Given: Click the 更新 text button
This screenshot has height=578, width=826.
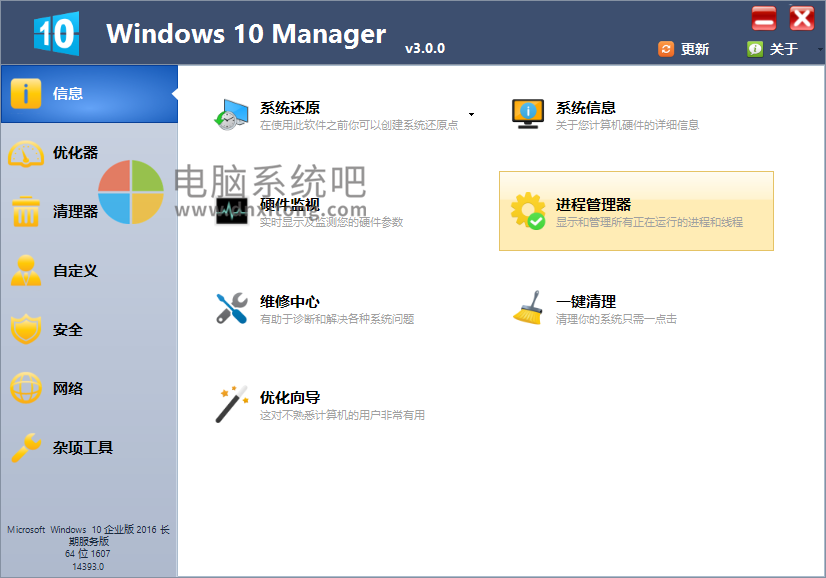Looking at the screenshot, I should 695,49.
